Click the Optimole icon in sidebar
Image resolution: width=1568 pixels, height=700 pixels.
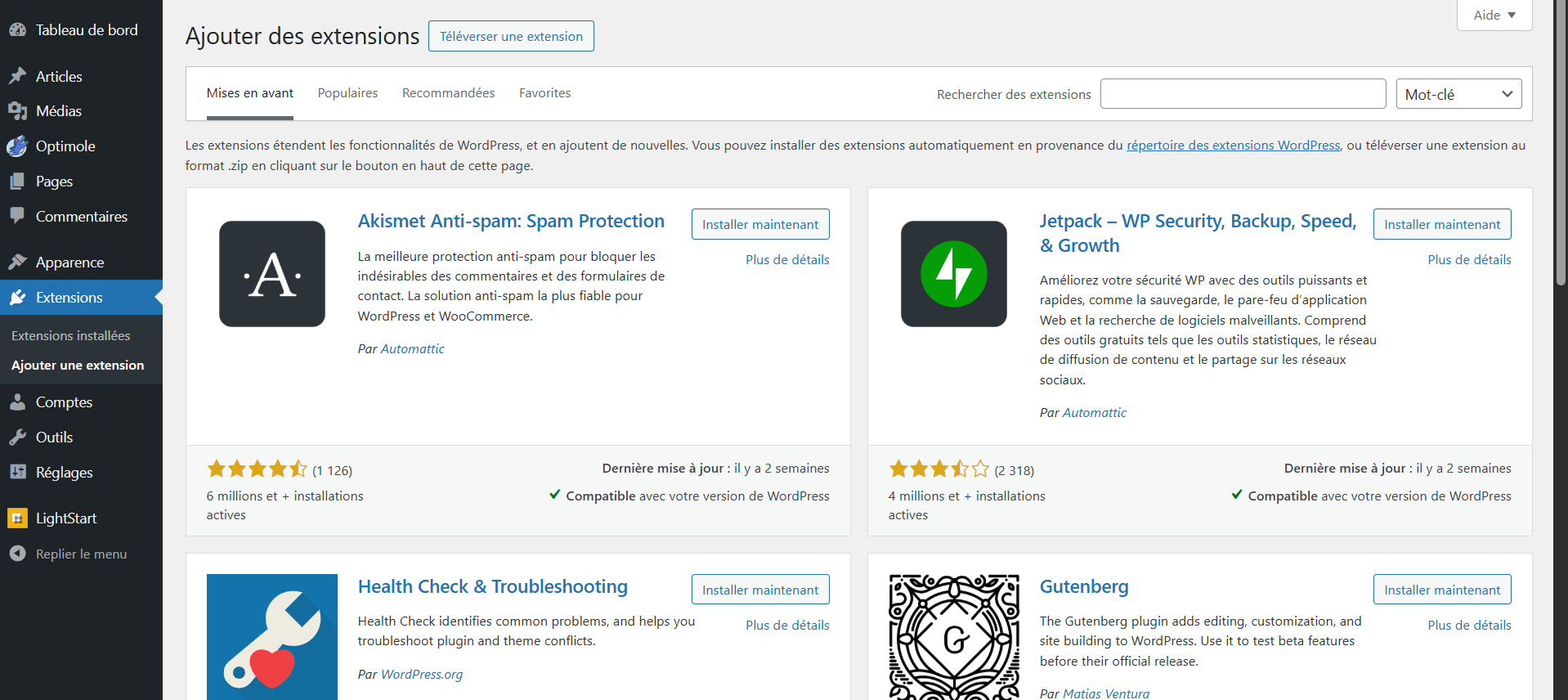point(18,146)
